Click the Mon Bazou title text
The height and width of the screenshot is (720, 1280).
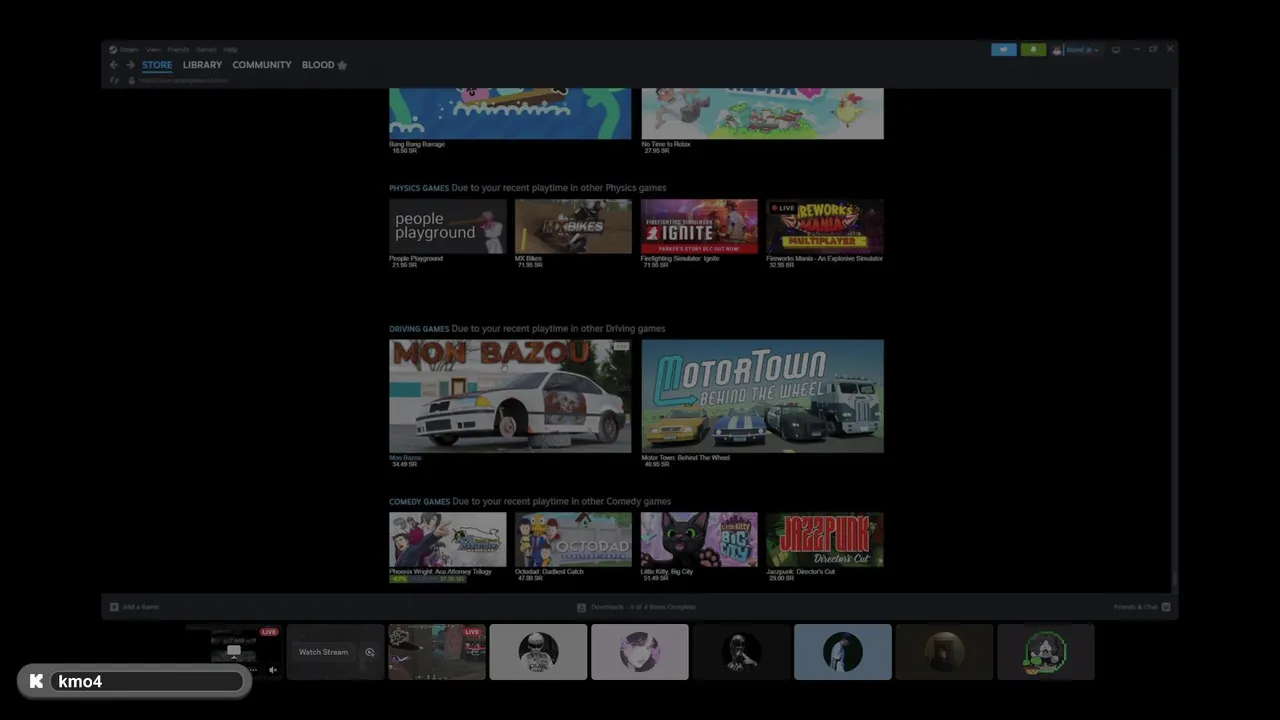(405, 458)
